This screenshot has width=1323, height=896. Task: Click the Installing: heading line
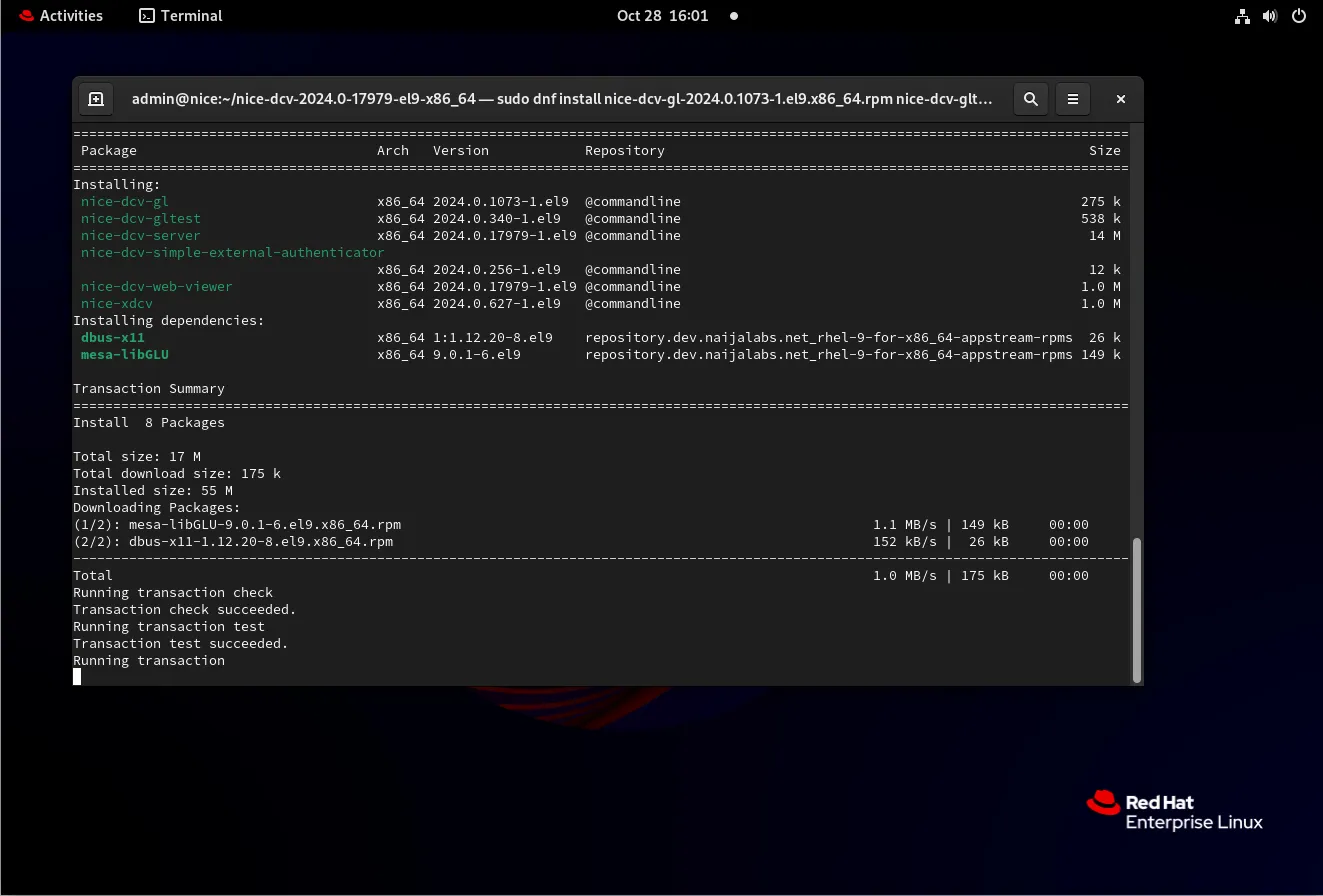[117, 185]
